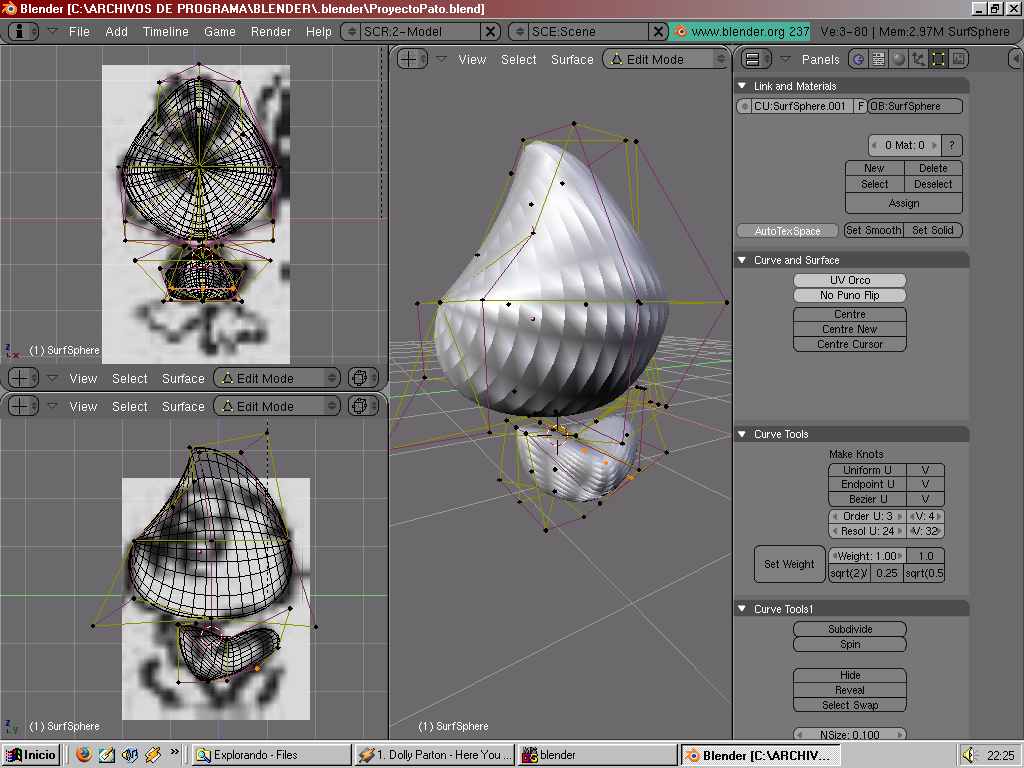Image resolution: width=1024 pixels, height=768 pixels.
Task: Open Edit Mode dropdown in top-left viewport
Action: click(x=278, y=378)
